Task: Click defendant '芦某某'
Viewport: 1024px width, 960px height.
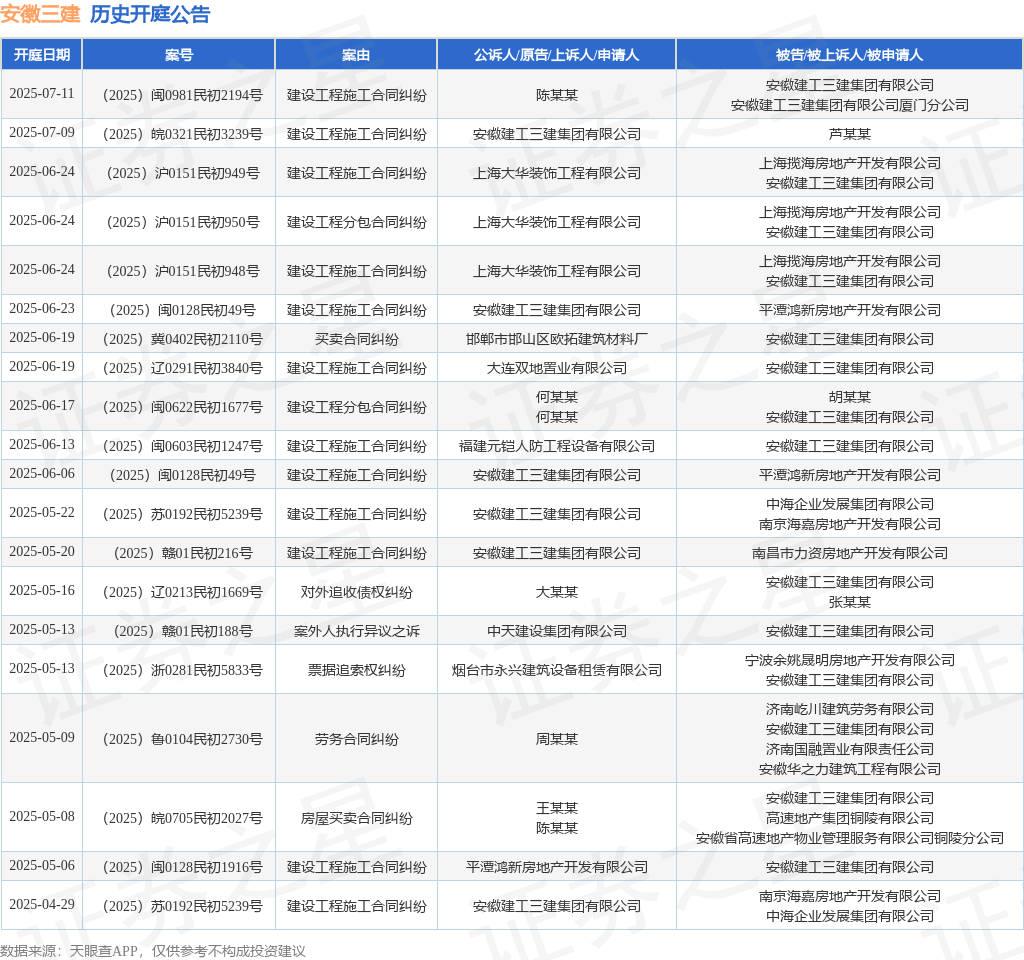Action: (x=850, y=135)
